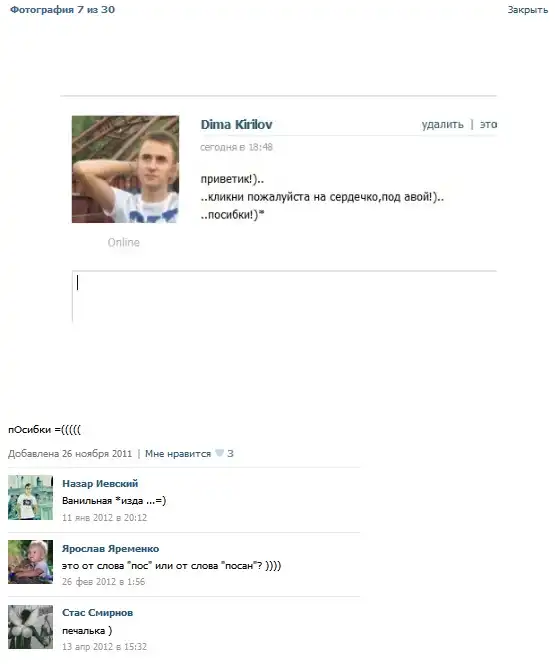This screenshot has height=664, width=555.
Task: Open Ярослав Яременко's profile name link
Action: pos(110,548)
